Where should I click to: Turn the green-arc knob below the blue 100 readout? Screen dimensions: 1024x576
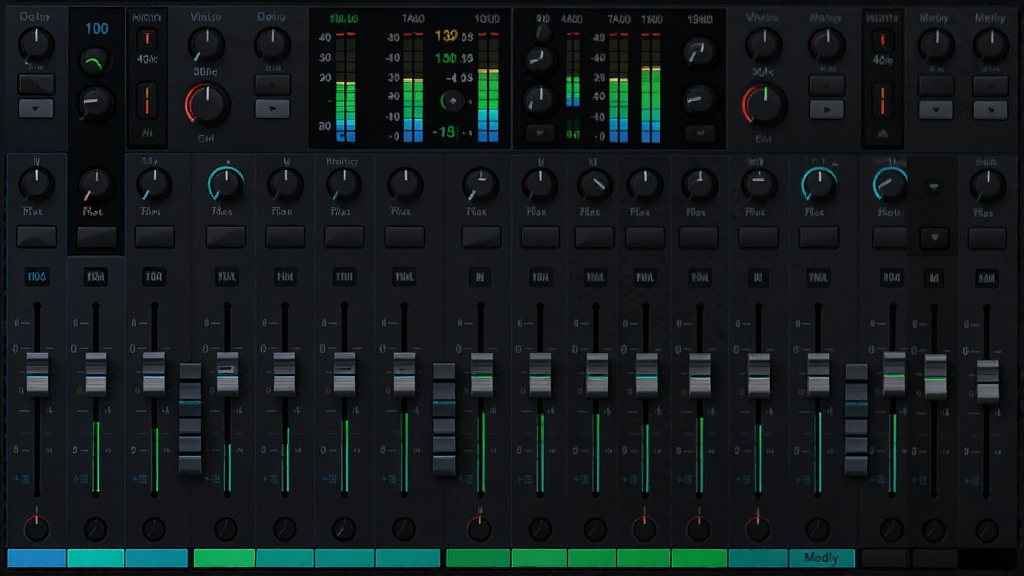click(95, 63)
